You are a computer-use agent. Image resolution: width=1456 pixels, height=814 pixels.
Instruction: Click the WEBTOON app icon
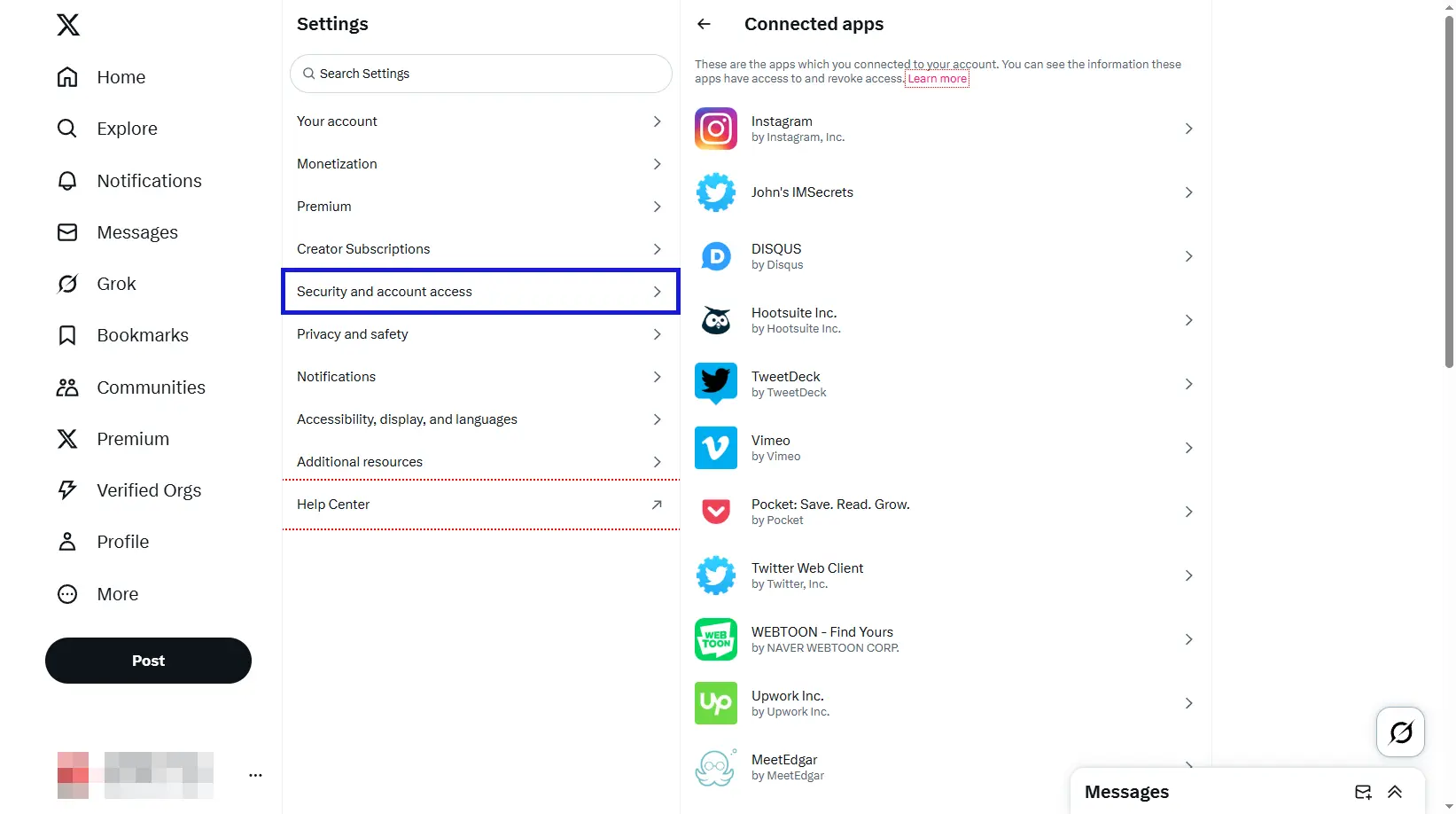(x=715, y=639)
